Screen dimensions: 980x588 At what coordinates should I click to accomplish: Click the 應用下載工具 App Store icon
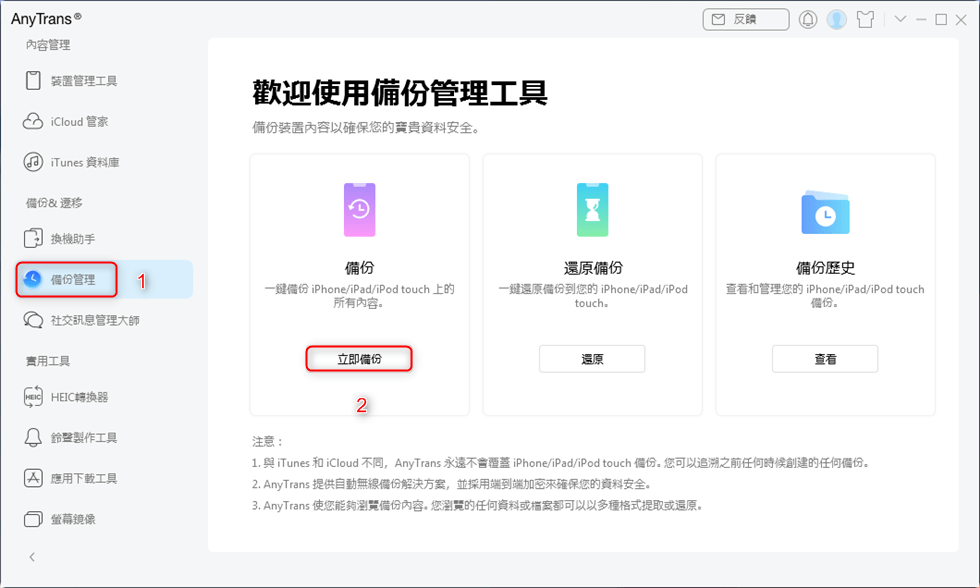pos(33,478)
